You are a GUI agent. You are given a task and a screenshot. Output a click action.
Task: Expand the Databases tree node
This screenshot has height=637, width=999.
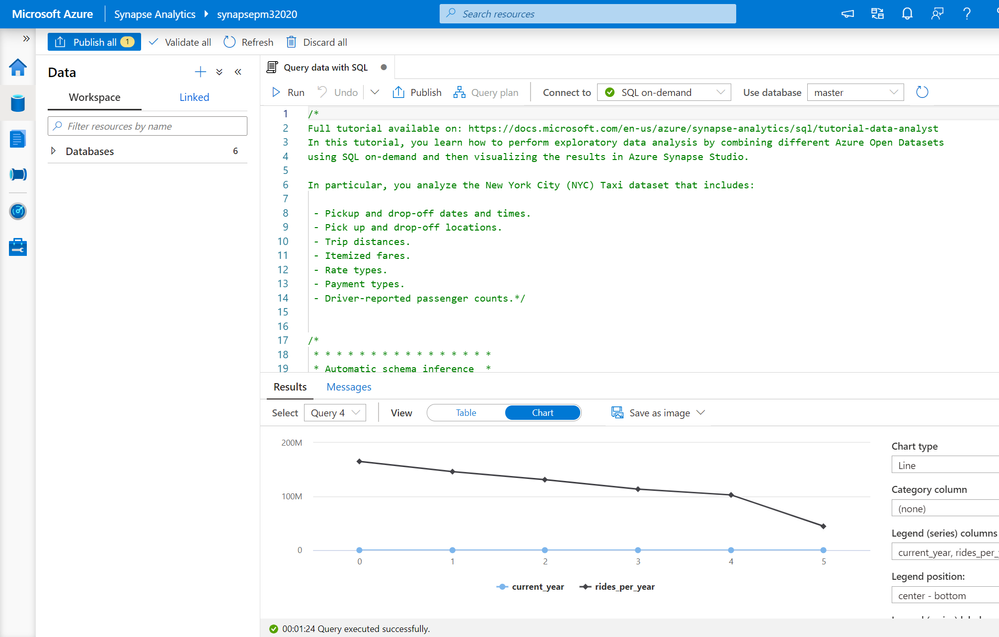[54, 151]
